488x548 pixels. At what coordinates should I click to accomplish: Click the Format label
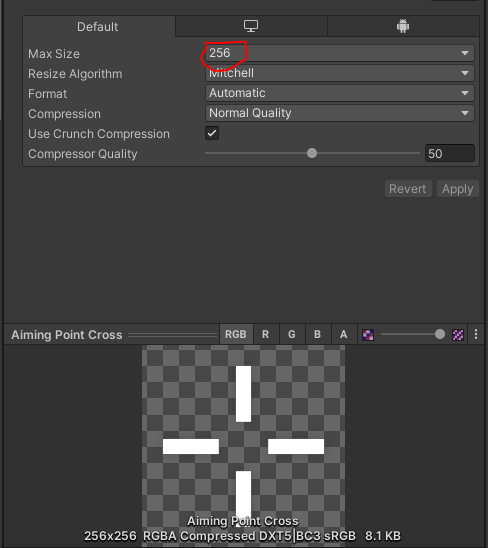coord(48,94)
